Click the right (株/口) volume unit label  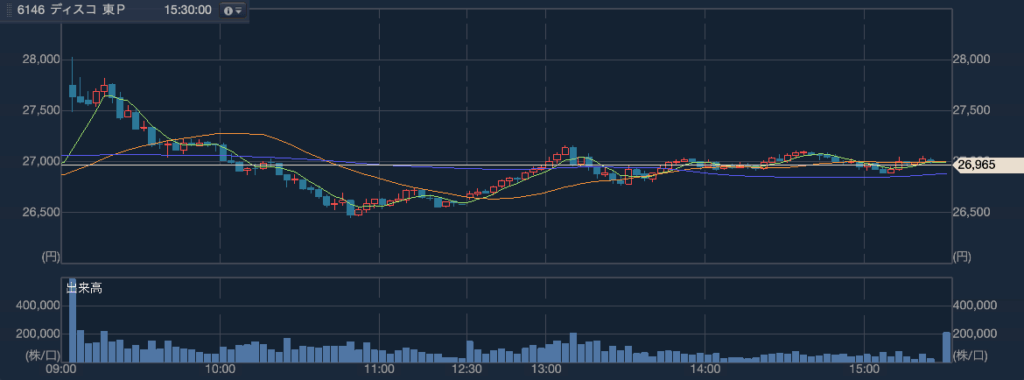970,356
